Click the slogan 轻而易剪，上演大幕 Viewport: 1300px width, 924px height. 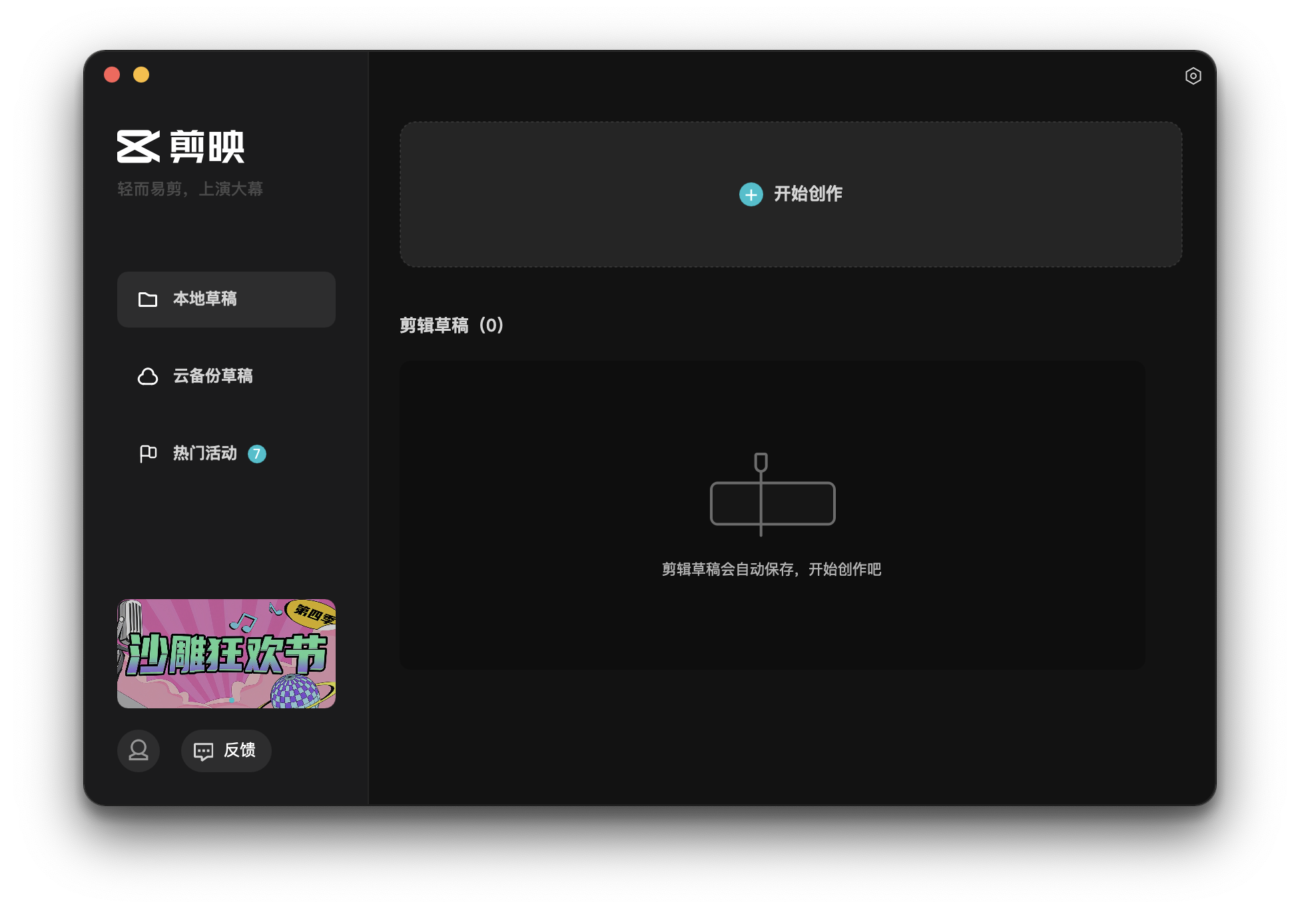pyautogui.click(x=190, y=189)
